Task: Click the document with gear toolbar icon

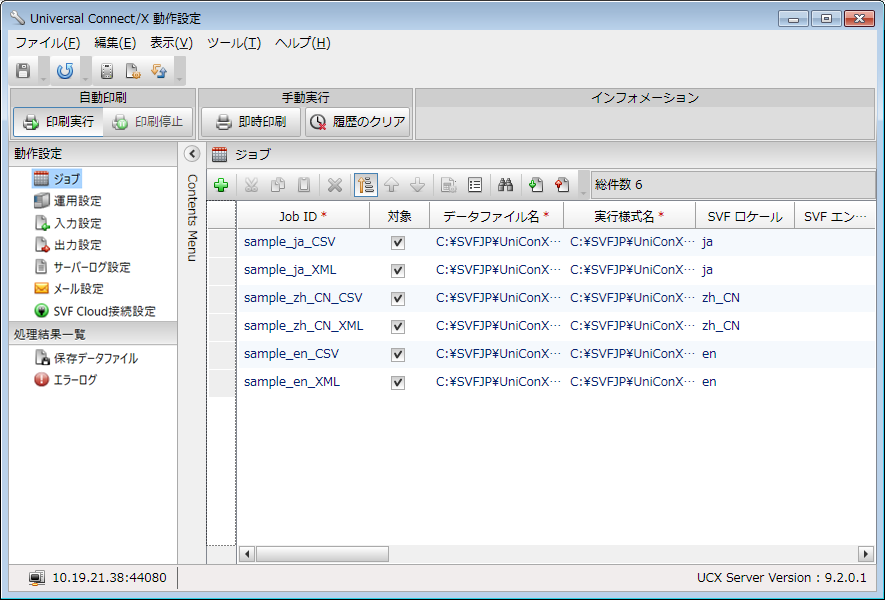Action: pos(133,71)
